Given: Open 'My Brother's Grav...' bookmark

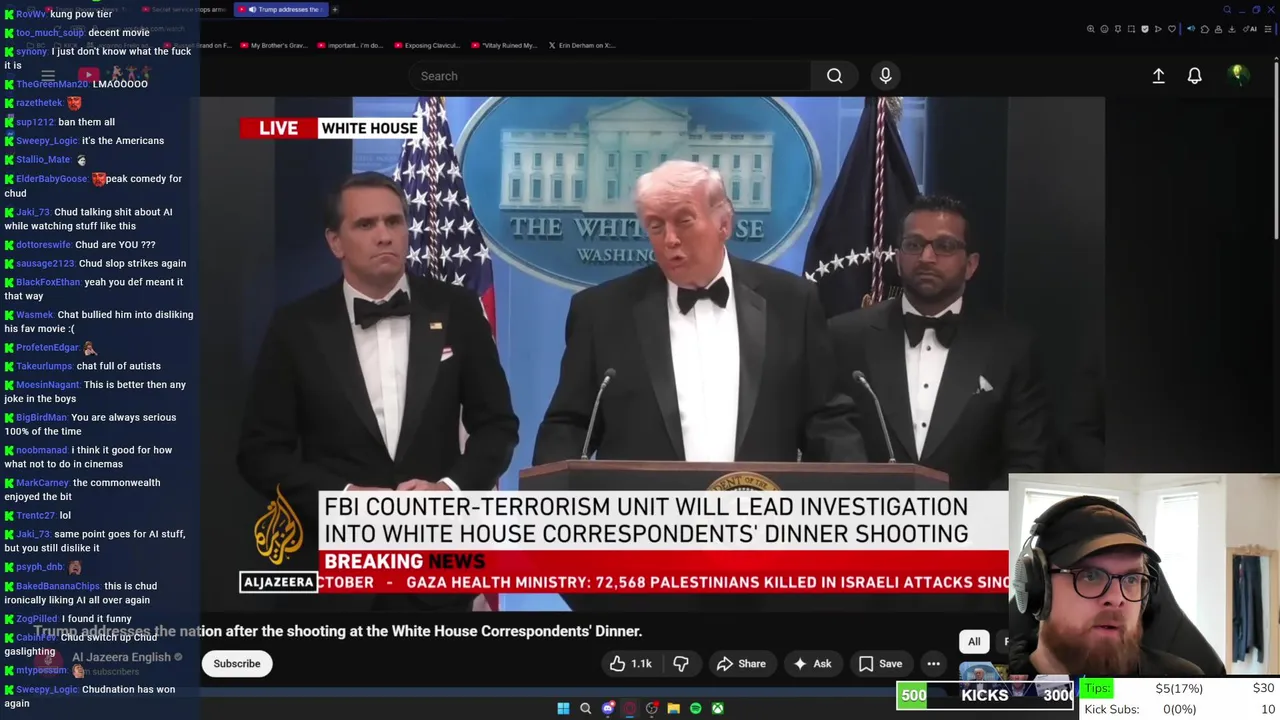Looking at the screenshot, I should point(274,45).
